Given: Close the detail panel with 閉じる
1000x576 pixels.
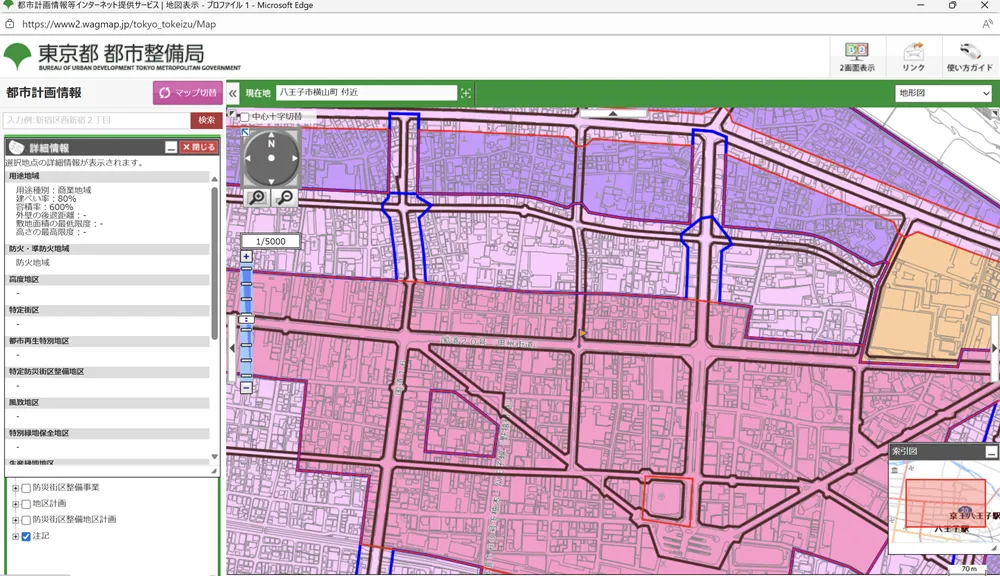Looking at the screenshot, I should point(198,147).
